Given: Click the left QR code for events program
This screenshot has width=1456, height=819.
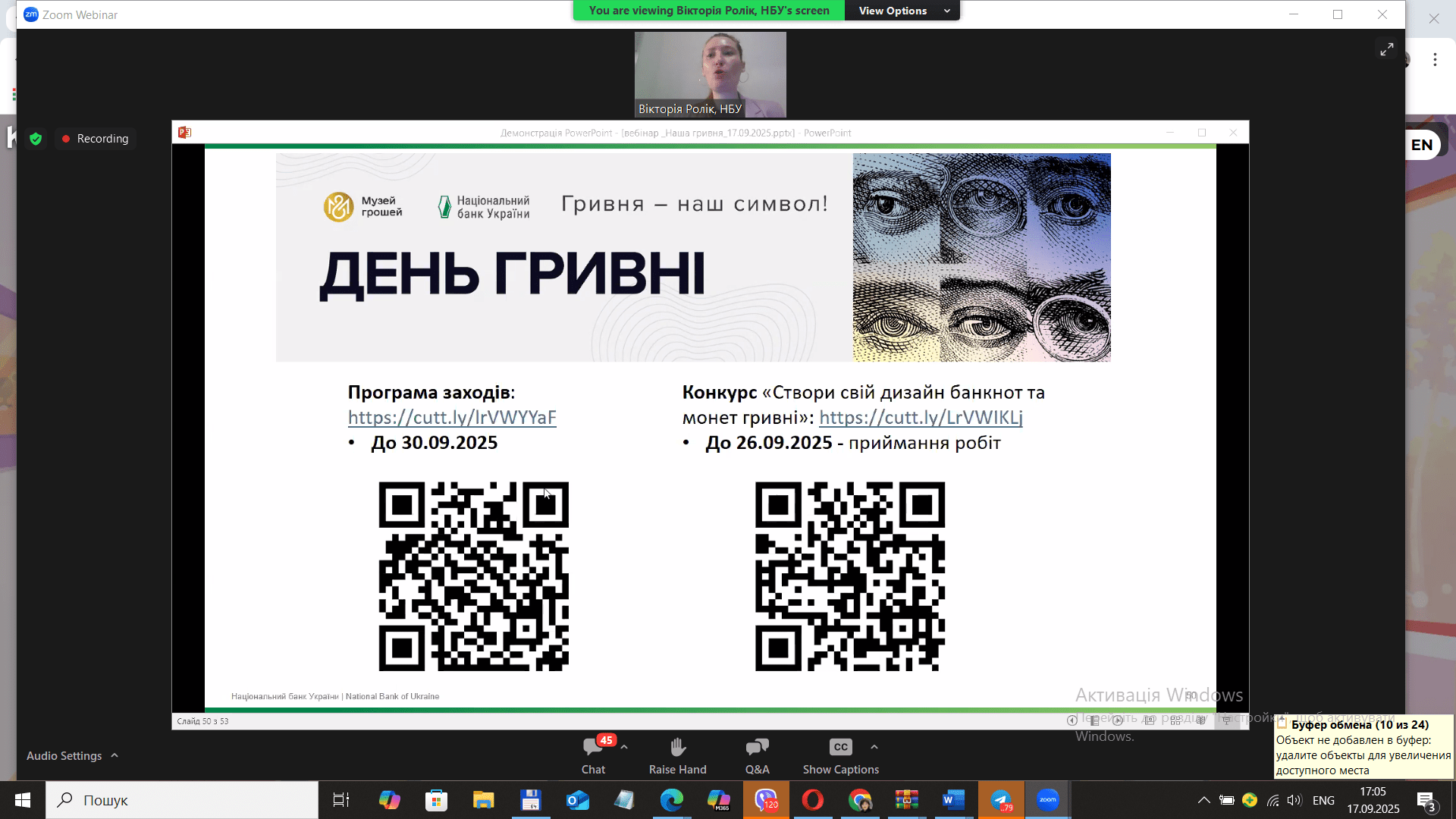Looking at the screenshot, I should pyautogui.click(x=473, y=576).
